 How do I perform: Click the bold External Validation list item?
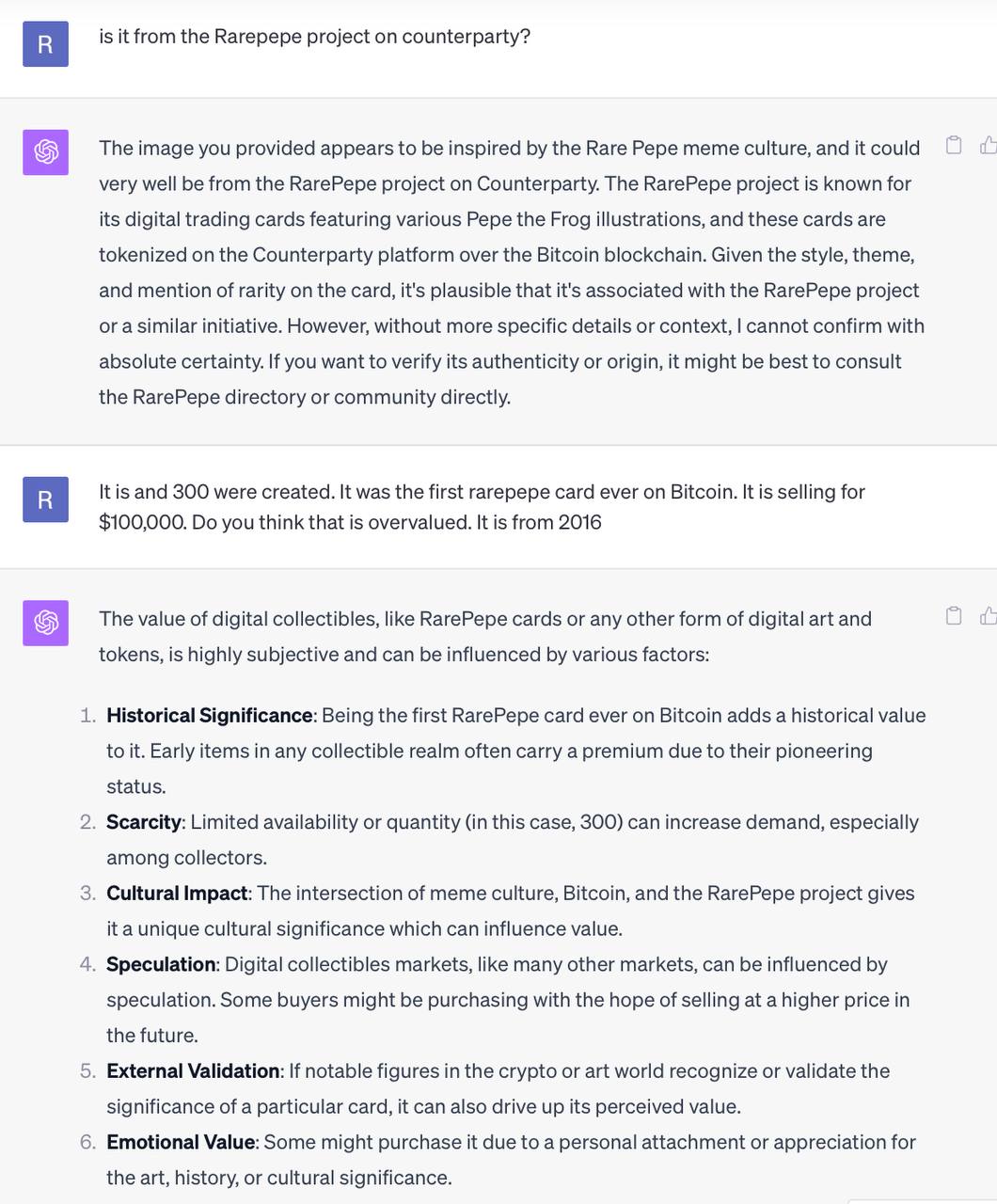(x=193, y=1071)
